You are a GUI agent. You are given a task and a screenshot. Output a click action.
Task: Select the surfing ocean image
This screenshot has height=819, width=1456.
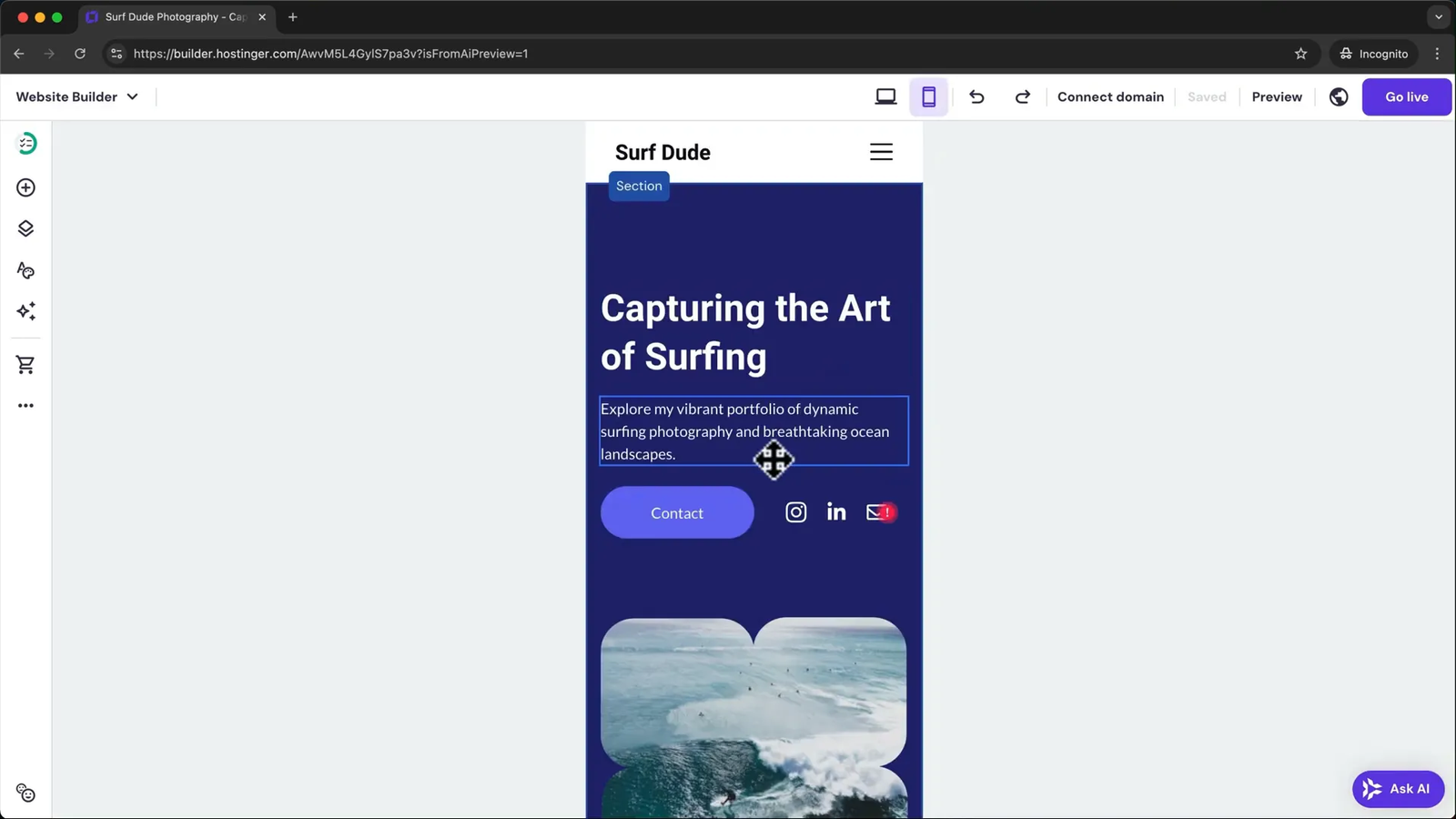pos(753,718)
